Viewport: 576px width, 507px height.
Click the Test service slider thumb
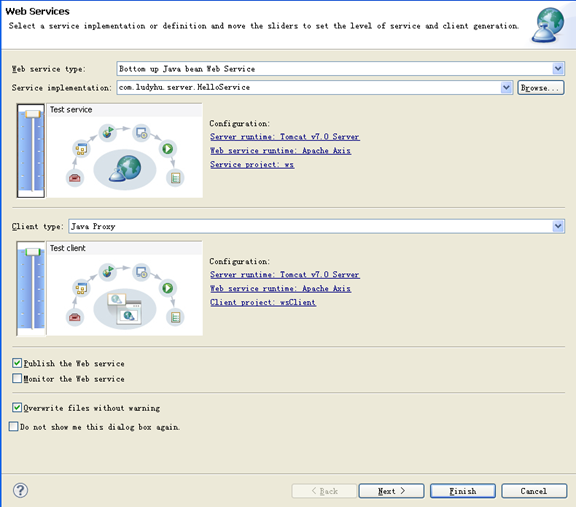(33, 114)
